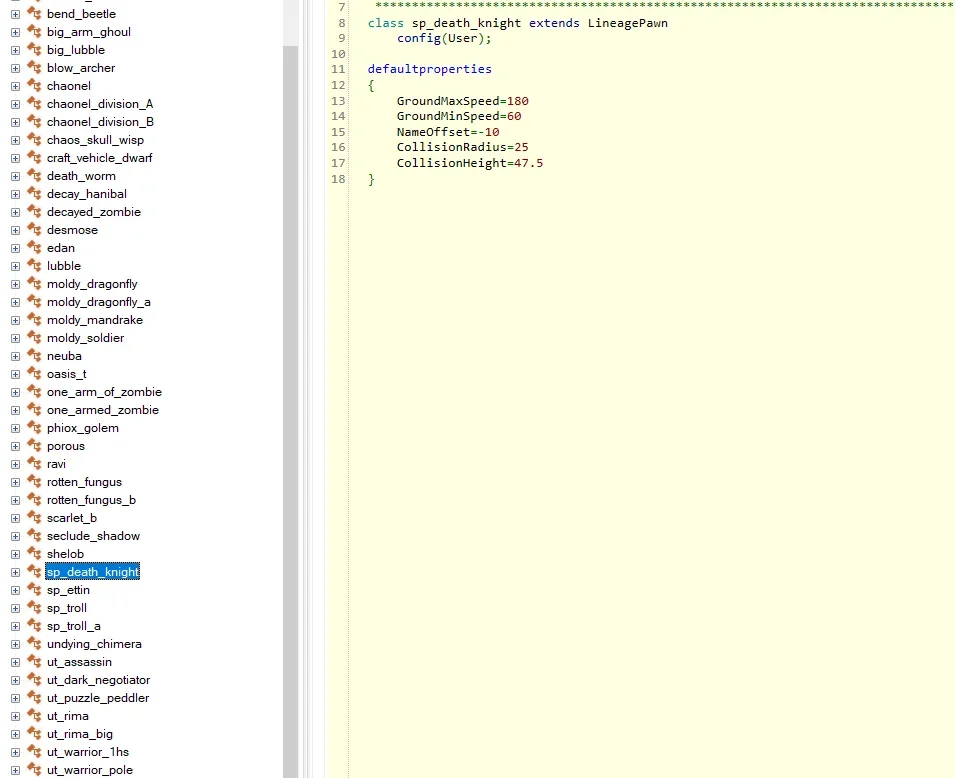Select scarlet_b in the tree
955x778 pixels.
[x=72, y=518]
